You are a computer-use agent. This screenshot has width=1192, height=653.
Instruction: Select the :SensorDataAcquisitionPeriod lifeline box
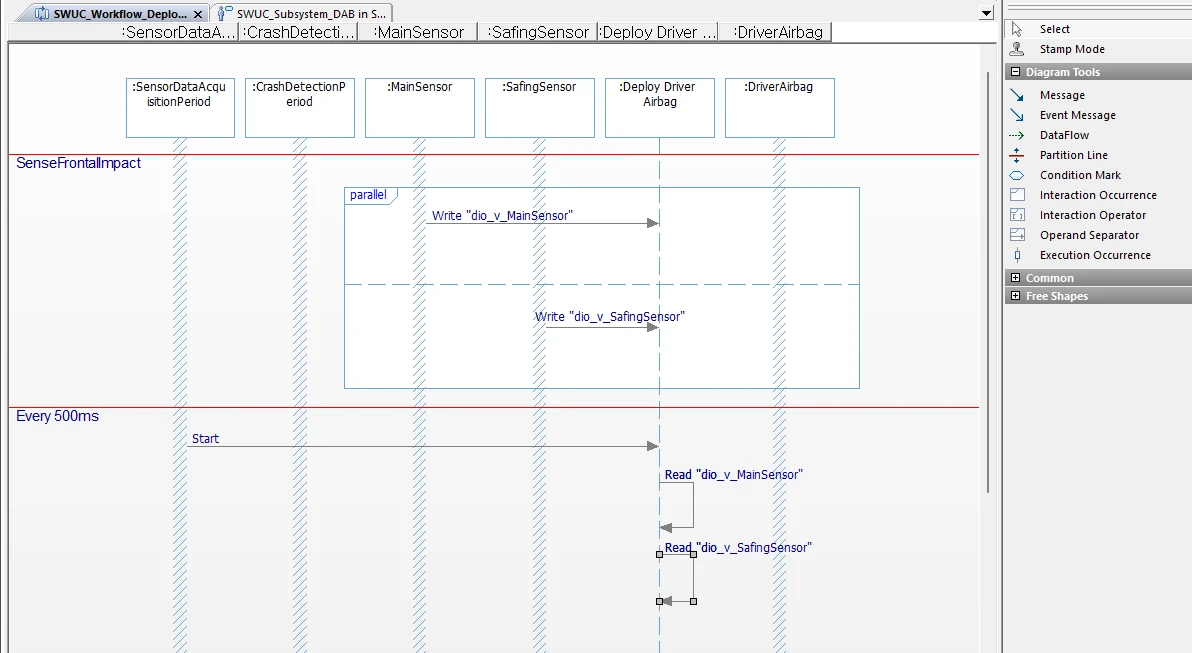pos(180,108)
